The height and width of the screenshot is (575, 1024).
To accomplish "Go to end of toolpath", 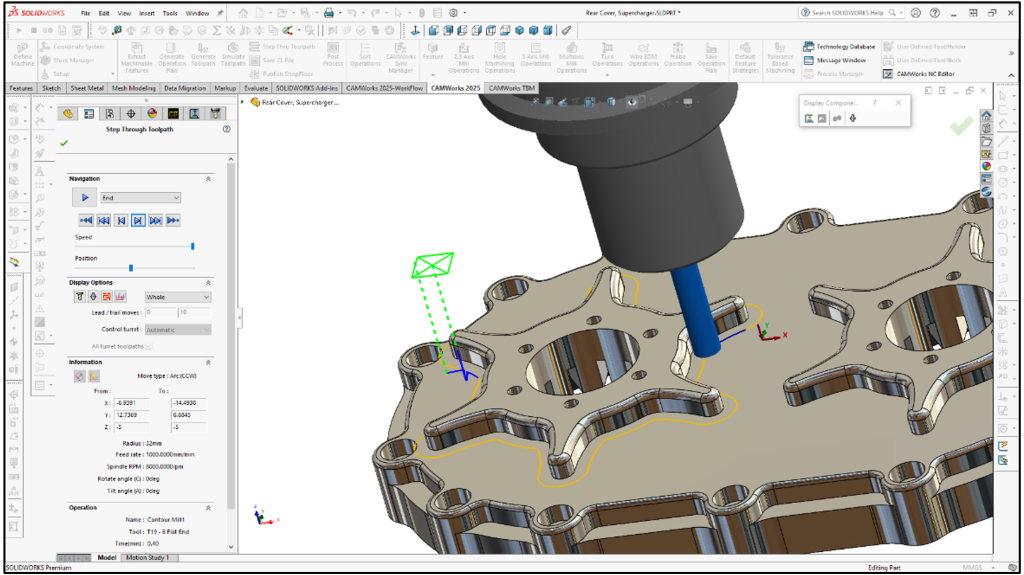I will (173, 220).
